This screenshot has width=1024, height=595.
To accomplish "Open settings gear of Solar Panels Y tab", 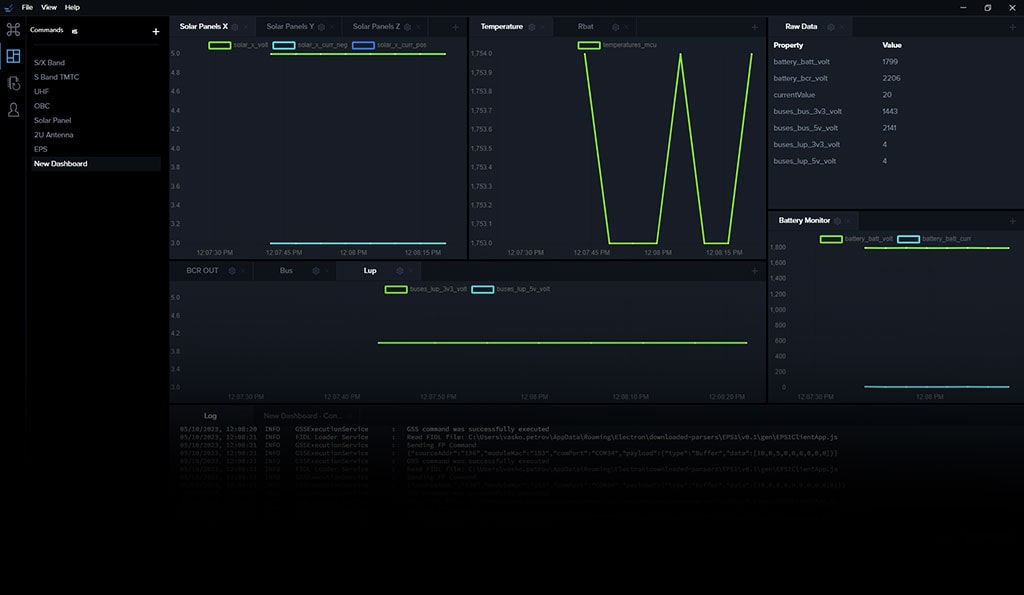I will [x=321, y=27].
